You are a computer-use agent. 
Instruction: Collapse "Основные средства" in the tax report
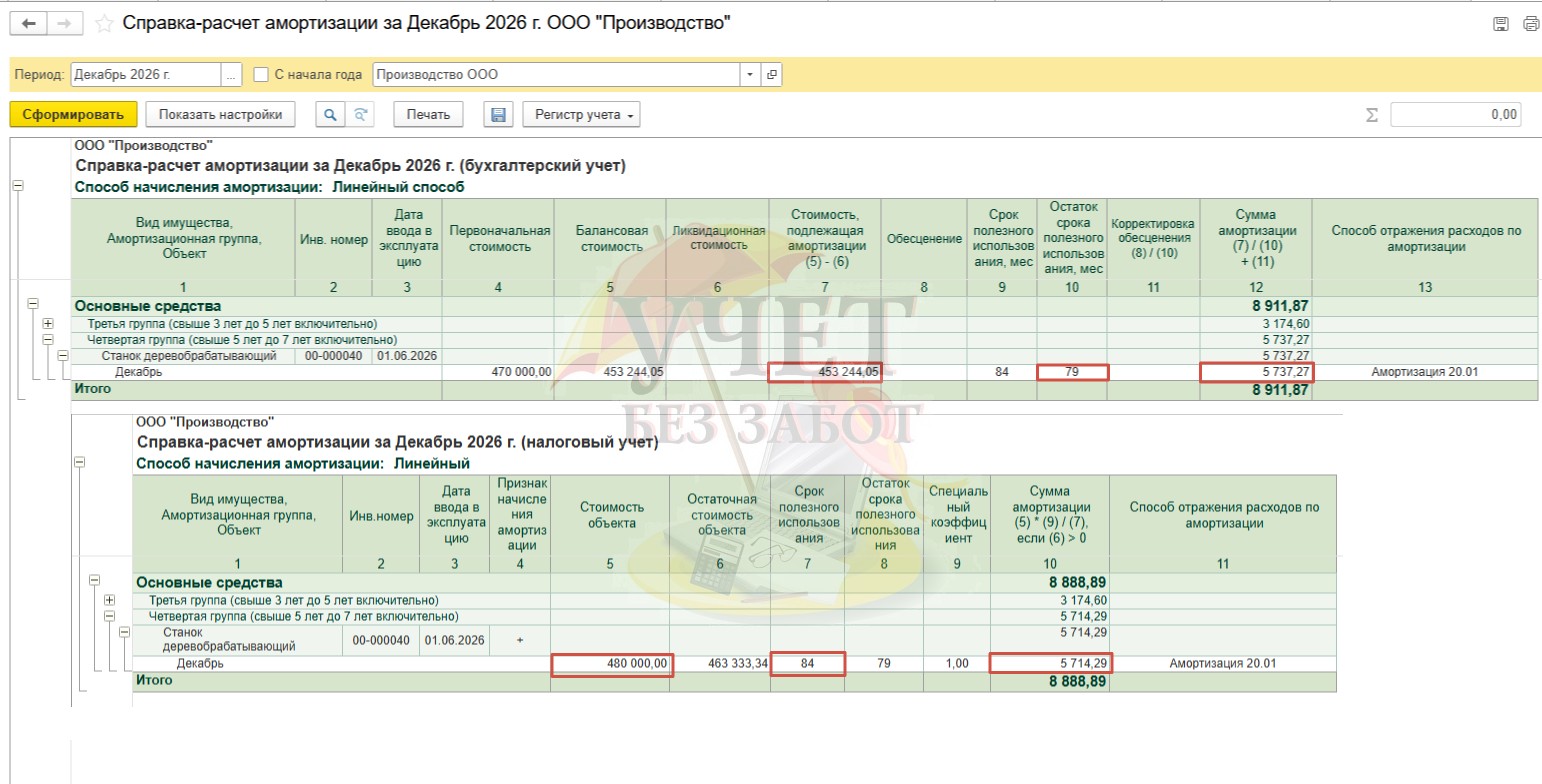coord(95,580)
